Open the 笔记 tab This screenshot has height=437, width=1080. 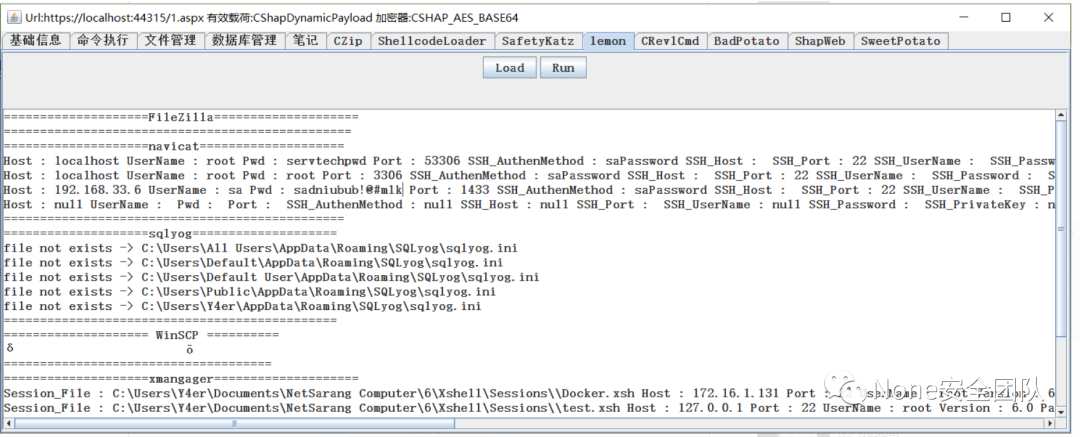tap(305, 41)
